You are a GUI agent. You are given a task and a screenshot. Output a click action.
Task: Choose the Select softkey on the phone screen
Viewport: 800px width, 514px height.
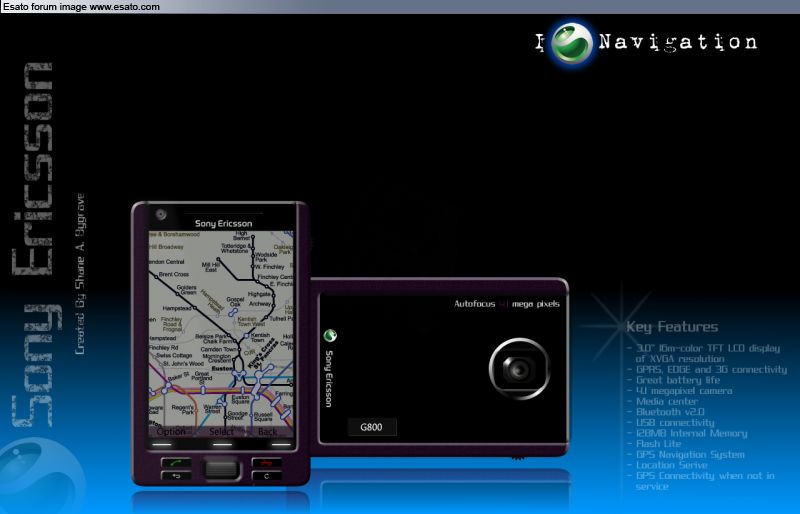(221, 432)
